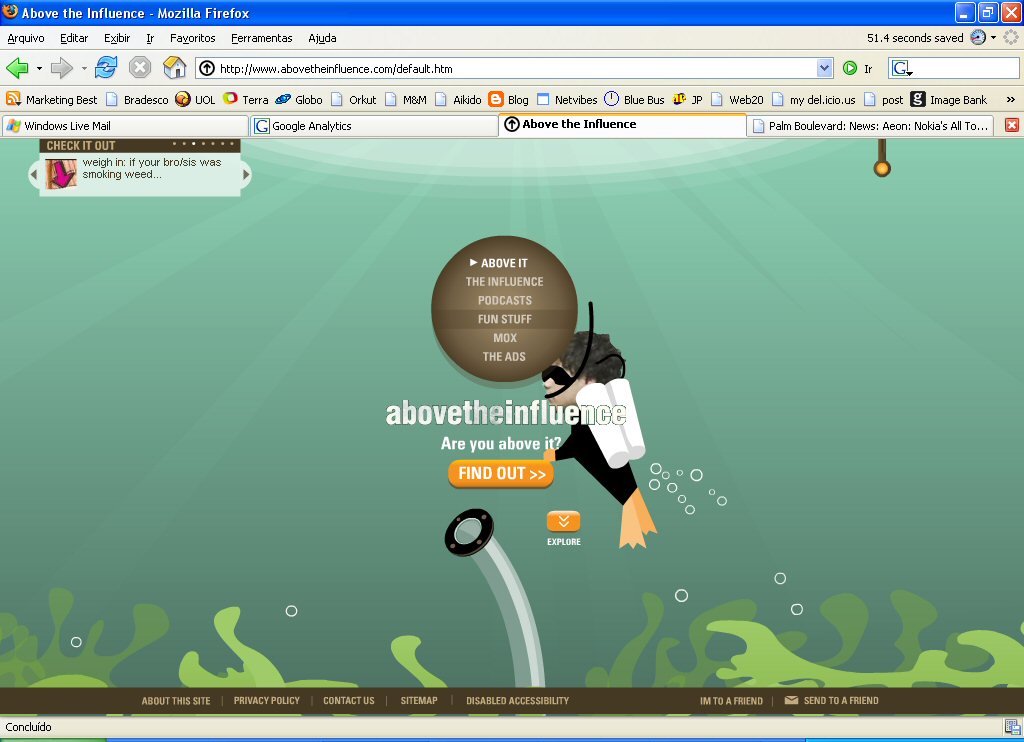The height and width of the screenshot is (742, 1024).
Task: Open the Orkut bookmark
Action: (x=353, y=99)
